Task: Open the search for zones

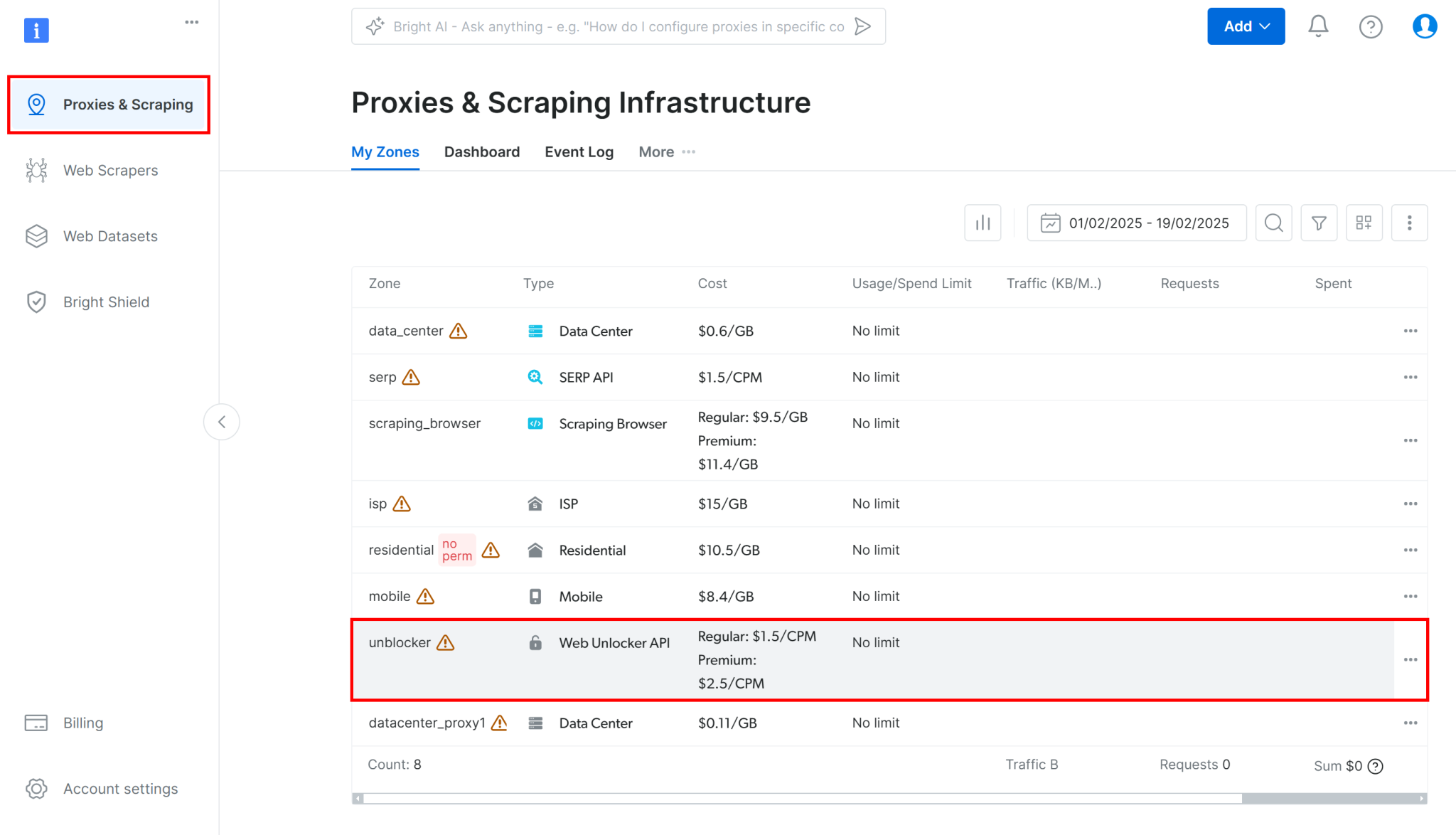Action: coord(1273,223)
